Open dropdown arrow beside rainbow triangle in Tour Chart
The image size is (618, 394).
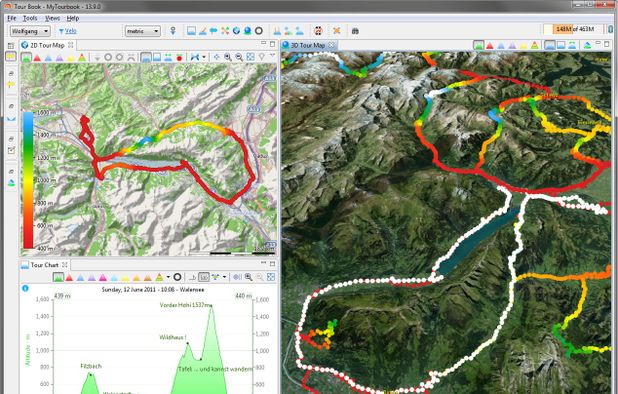pyautogui.click(x=168, y=277)
